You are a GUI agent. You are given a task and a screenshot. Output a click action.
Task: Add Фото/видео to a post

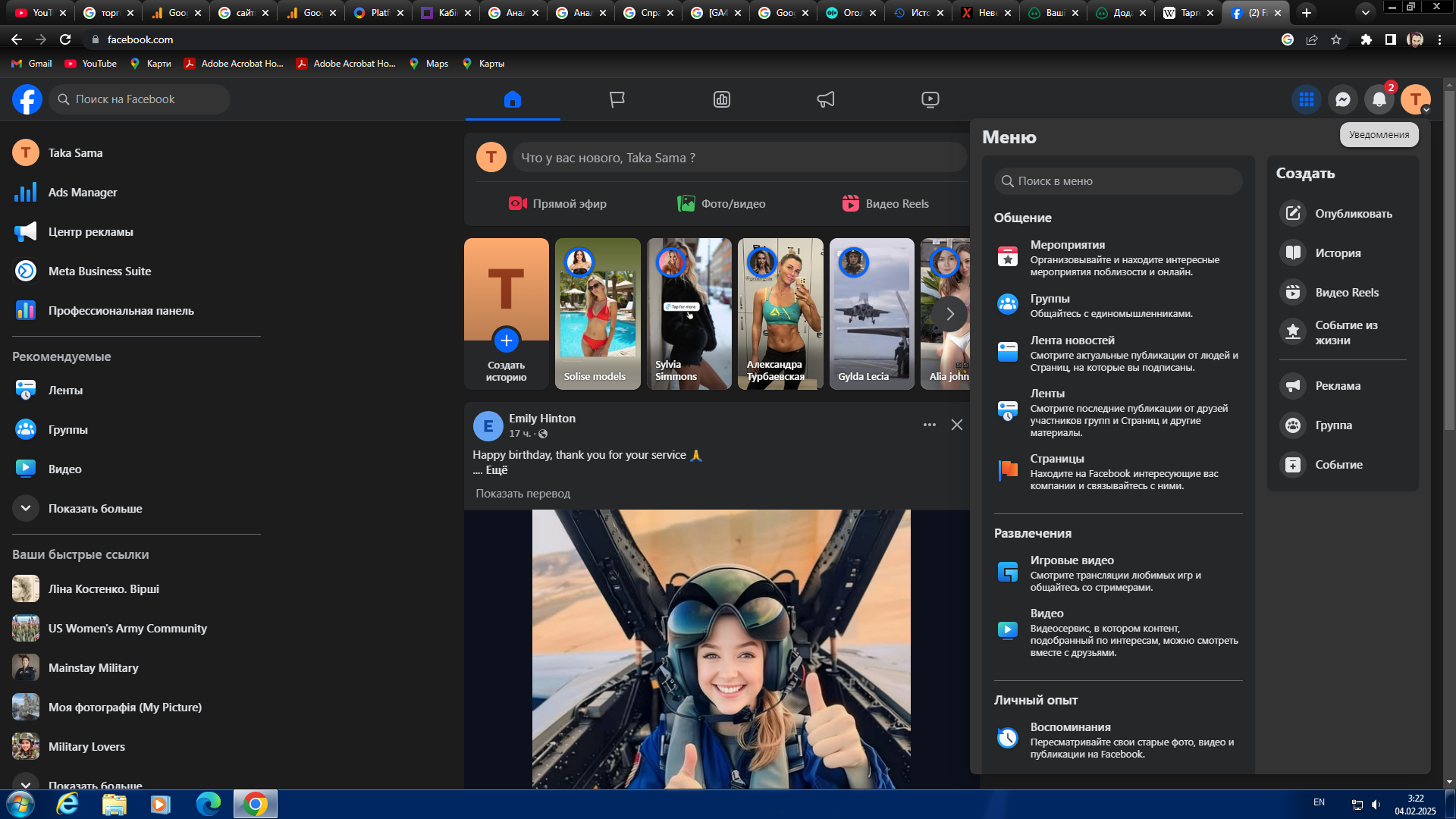(721, 204)
